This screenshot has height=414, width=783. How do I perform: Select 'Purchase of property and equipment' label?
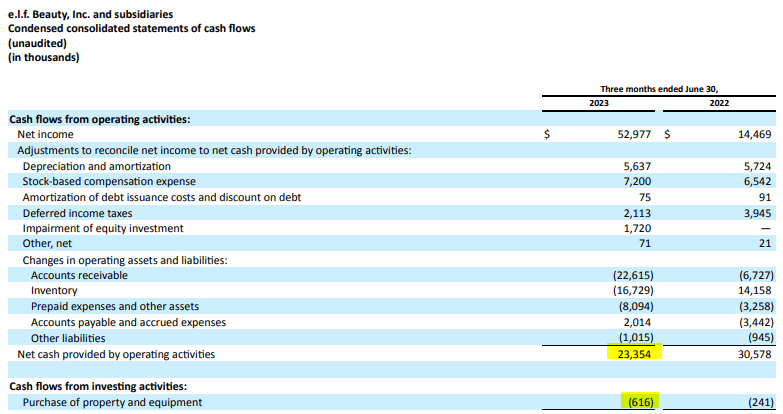coord(112,402)
